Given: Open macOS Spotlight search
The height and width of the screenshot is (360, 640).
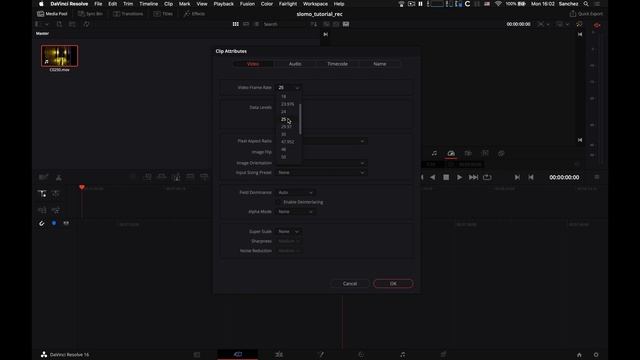Looking at the screenshot, I should coord(586,4).
